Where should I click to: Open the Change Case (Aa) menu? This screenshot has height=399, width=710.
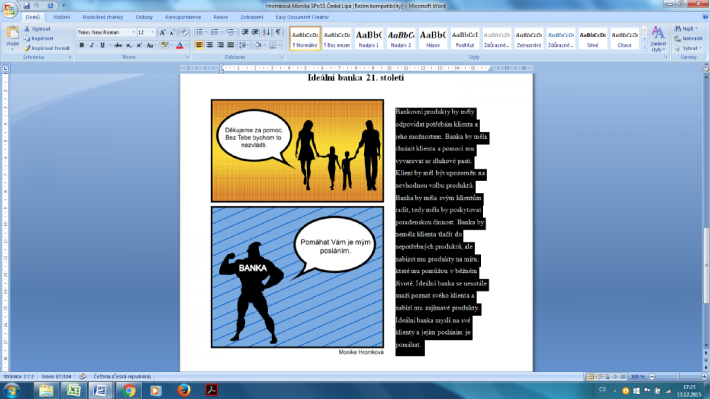(x=151, y=45)
